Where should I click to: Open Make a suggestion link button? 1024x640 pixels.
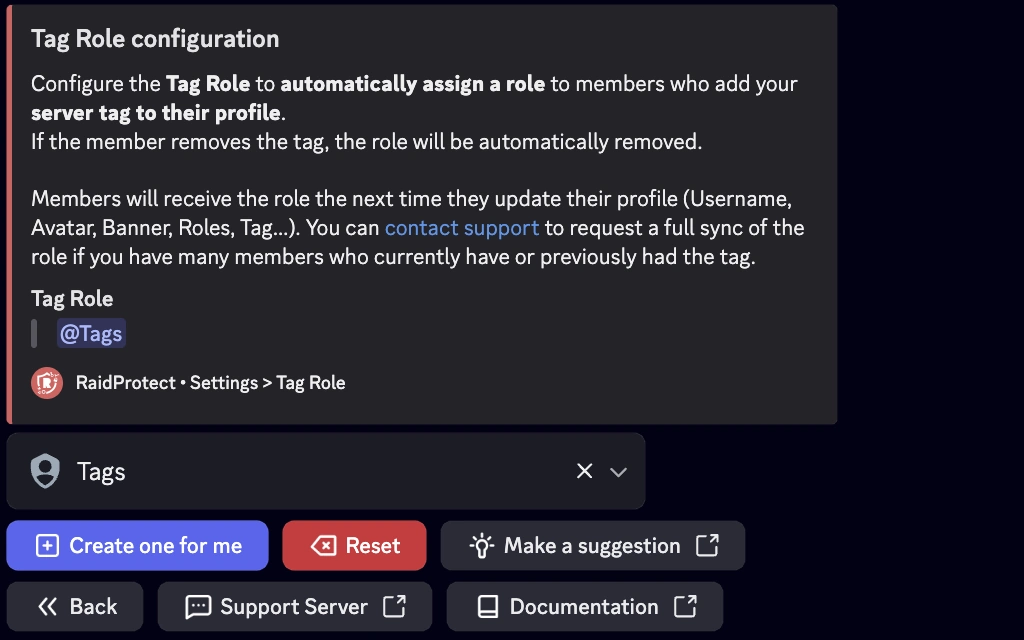[x=592, y=546]
